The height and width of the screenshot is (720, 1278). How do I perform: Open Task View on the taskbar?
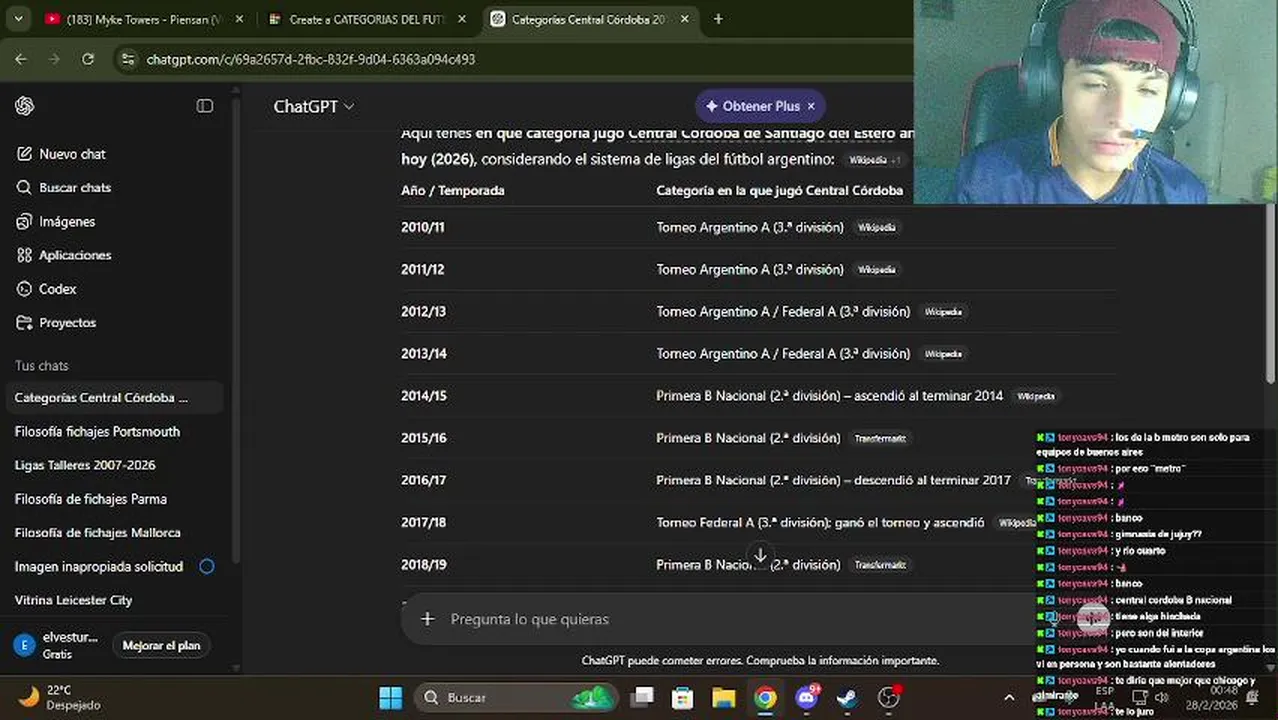tap(643, 697)
